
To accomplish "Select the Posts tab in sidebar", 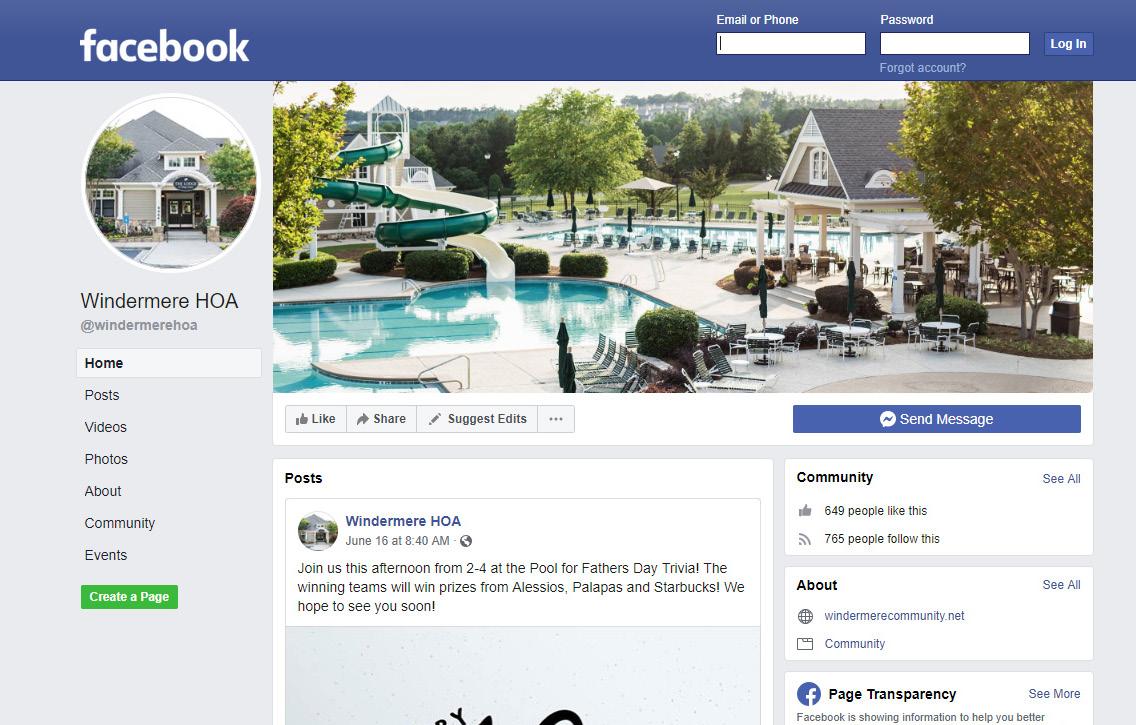I will 101,395.
